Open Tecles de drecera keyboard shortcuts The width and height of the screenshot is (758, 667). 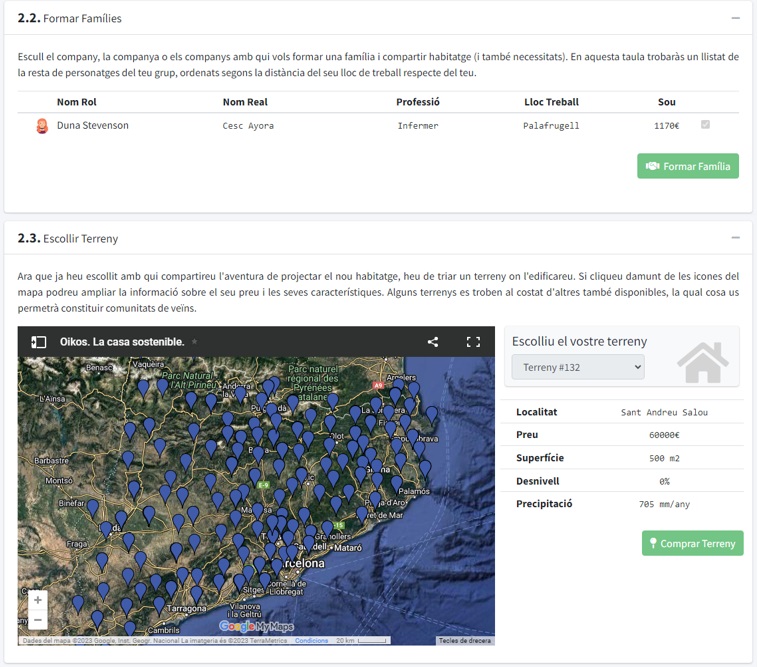point(464,641)
